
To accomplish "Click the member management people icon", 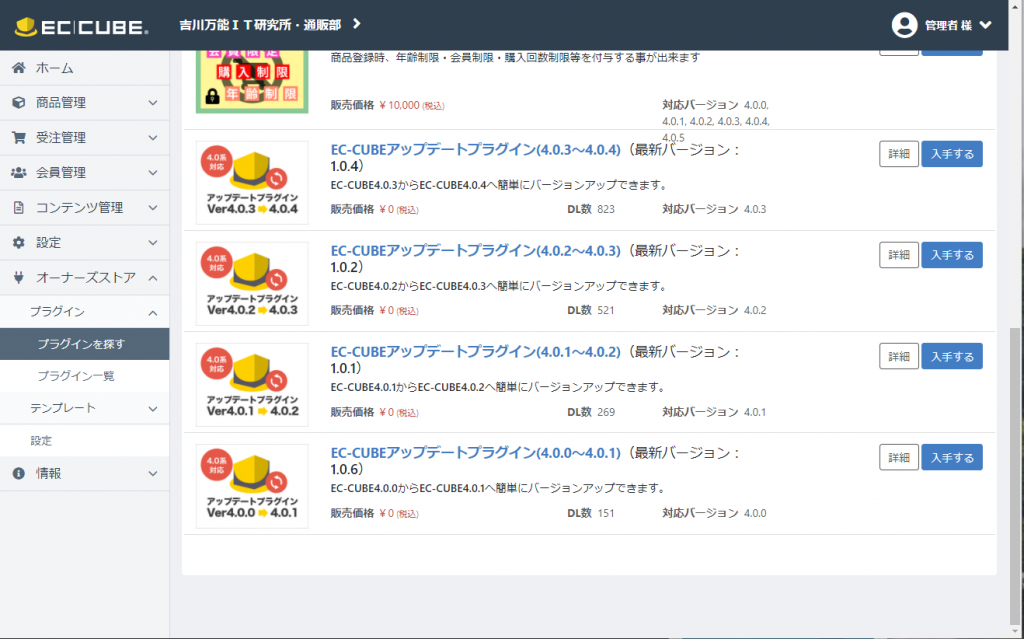I will click(x=18, y=173).
